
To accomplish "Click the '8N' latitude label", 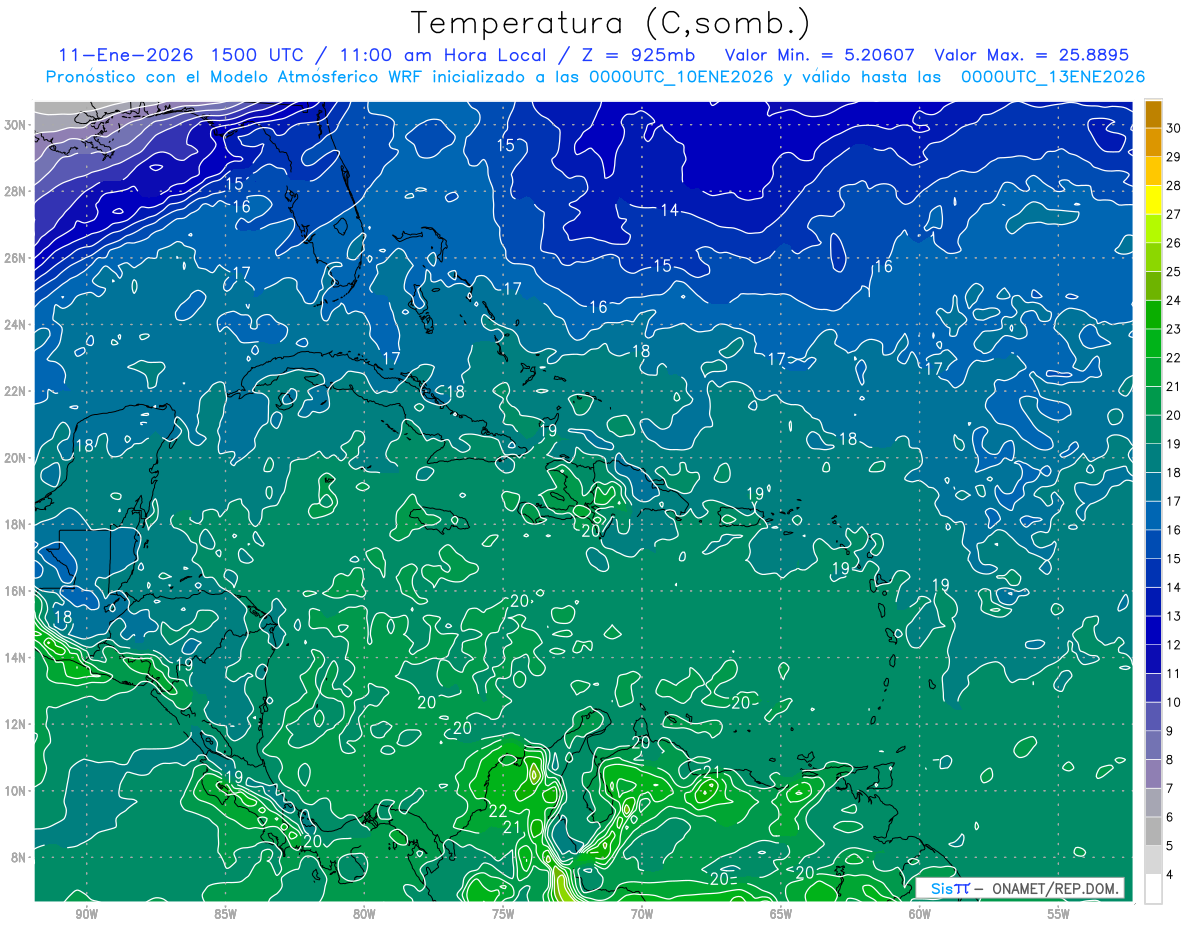I will coord(20,857).
